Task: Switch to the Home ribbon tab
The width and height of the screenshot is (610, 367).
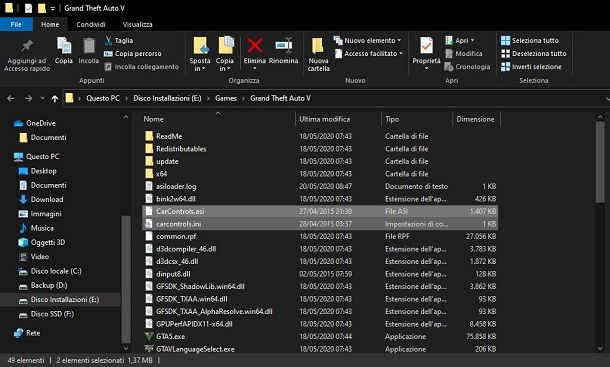Action: [50, 25]
